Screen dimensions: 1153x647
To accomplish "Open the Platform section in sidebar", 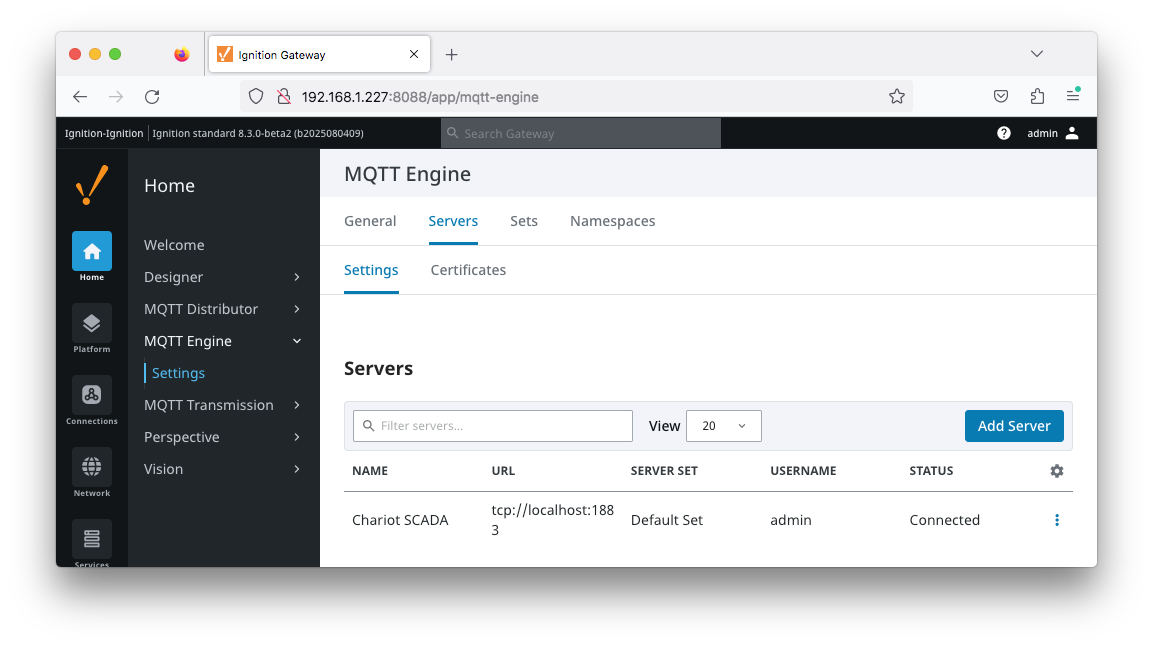I will [91, 324].
